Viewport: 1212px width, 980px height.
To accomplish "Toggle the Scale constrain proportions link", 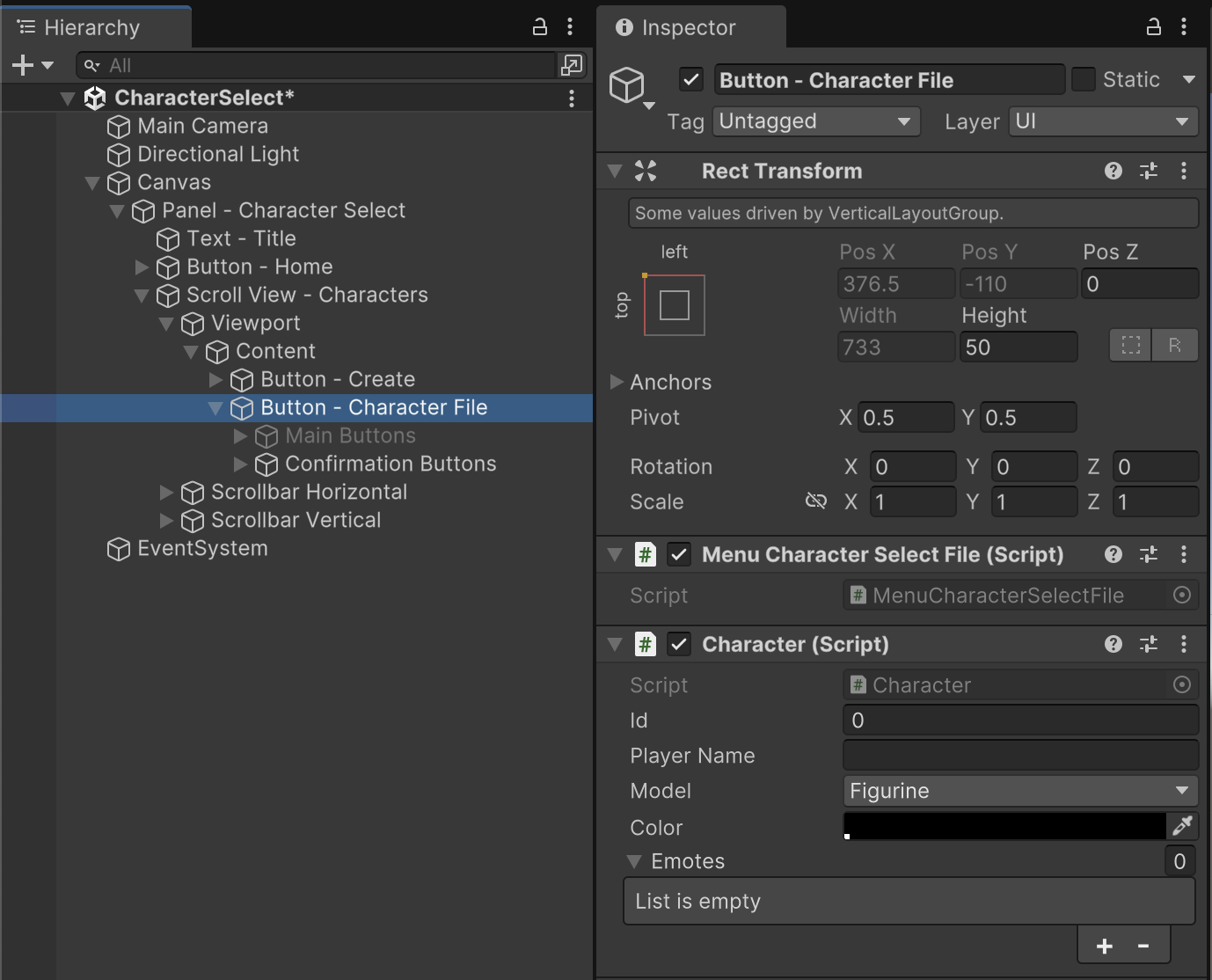I will [x=815, y=501].
